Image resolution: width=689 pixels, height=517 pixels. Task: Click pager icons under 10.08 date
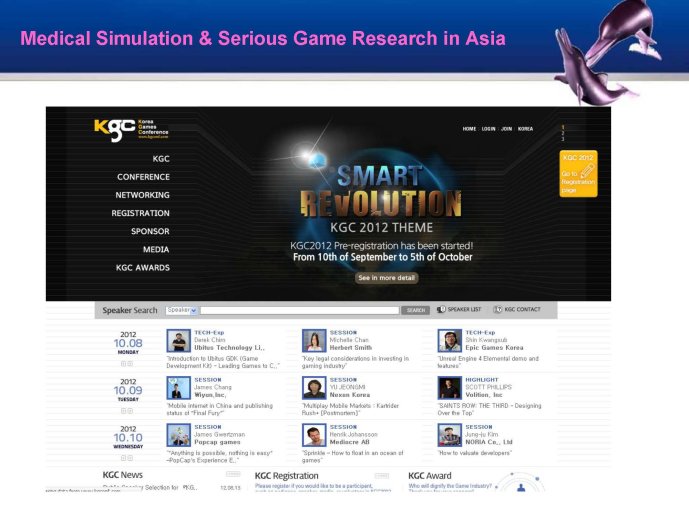(127, 364)
